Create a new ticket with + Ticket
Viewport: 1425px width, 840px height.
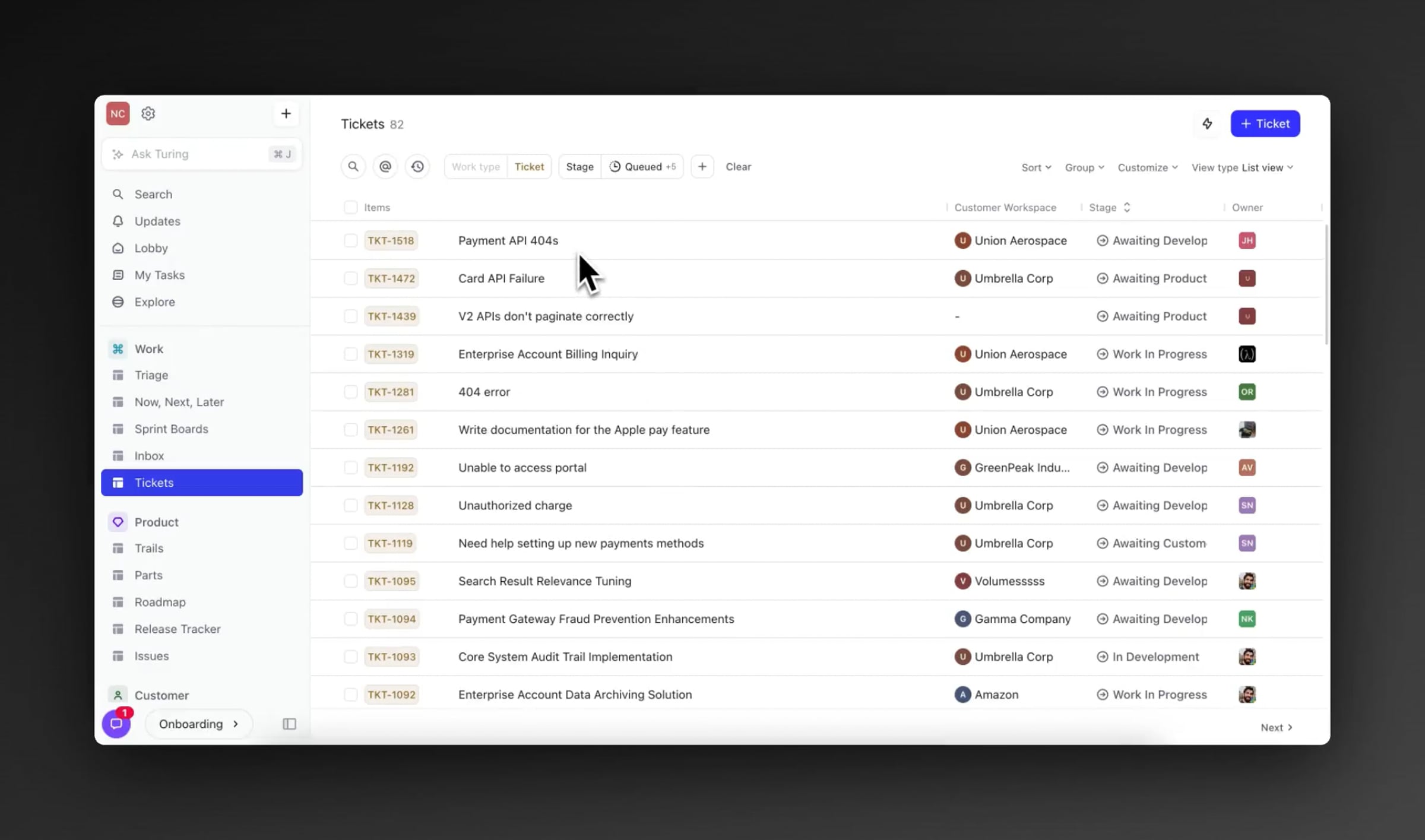[1265, 123]
